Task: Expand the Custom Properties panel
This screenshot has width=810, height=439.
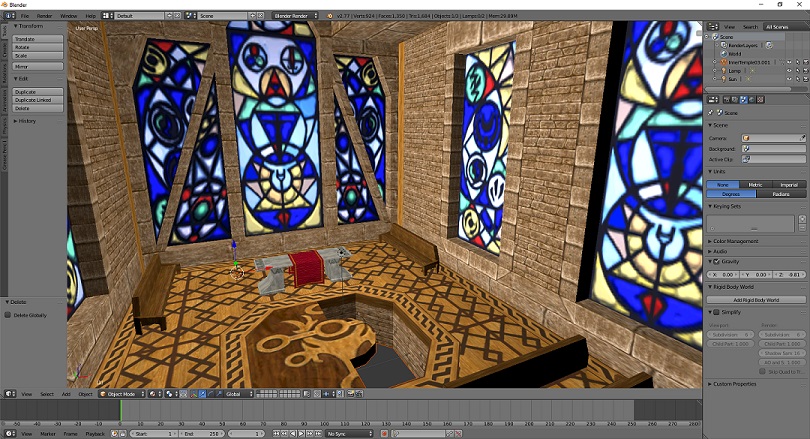Action: (x=732, y=384)
